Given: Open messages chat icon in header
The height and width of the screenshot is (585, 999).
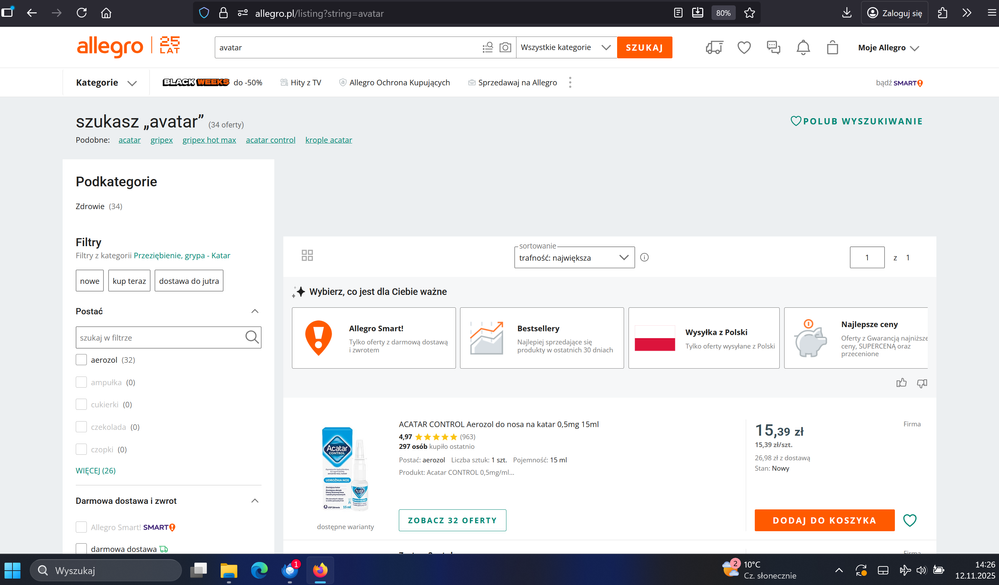Looking at the screenshot, I should click(x=773, y=47).
